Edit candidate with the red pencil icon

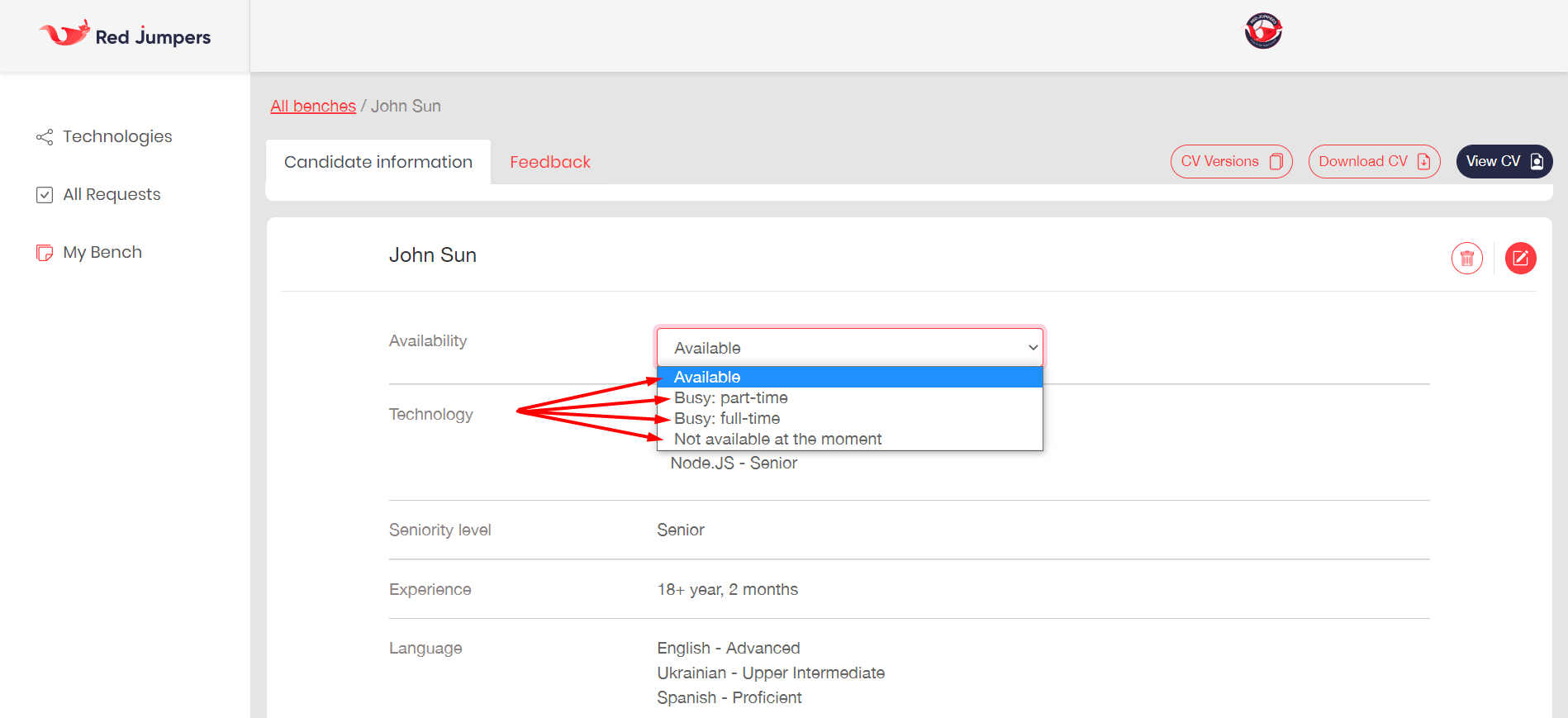[1521, 259]
